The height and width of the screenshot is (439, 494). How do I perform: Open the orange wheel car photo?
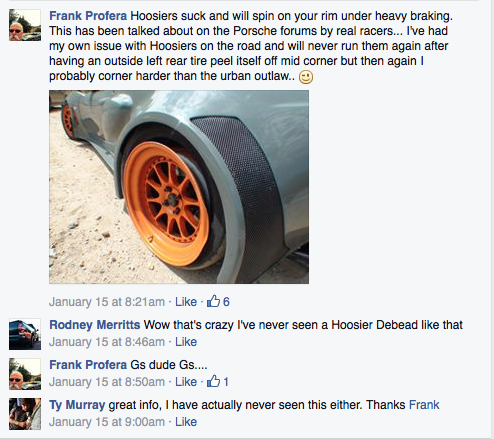point(179,187)
